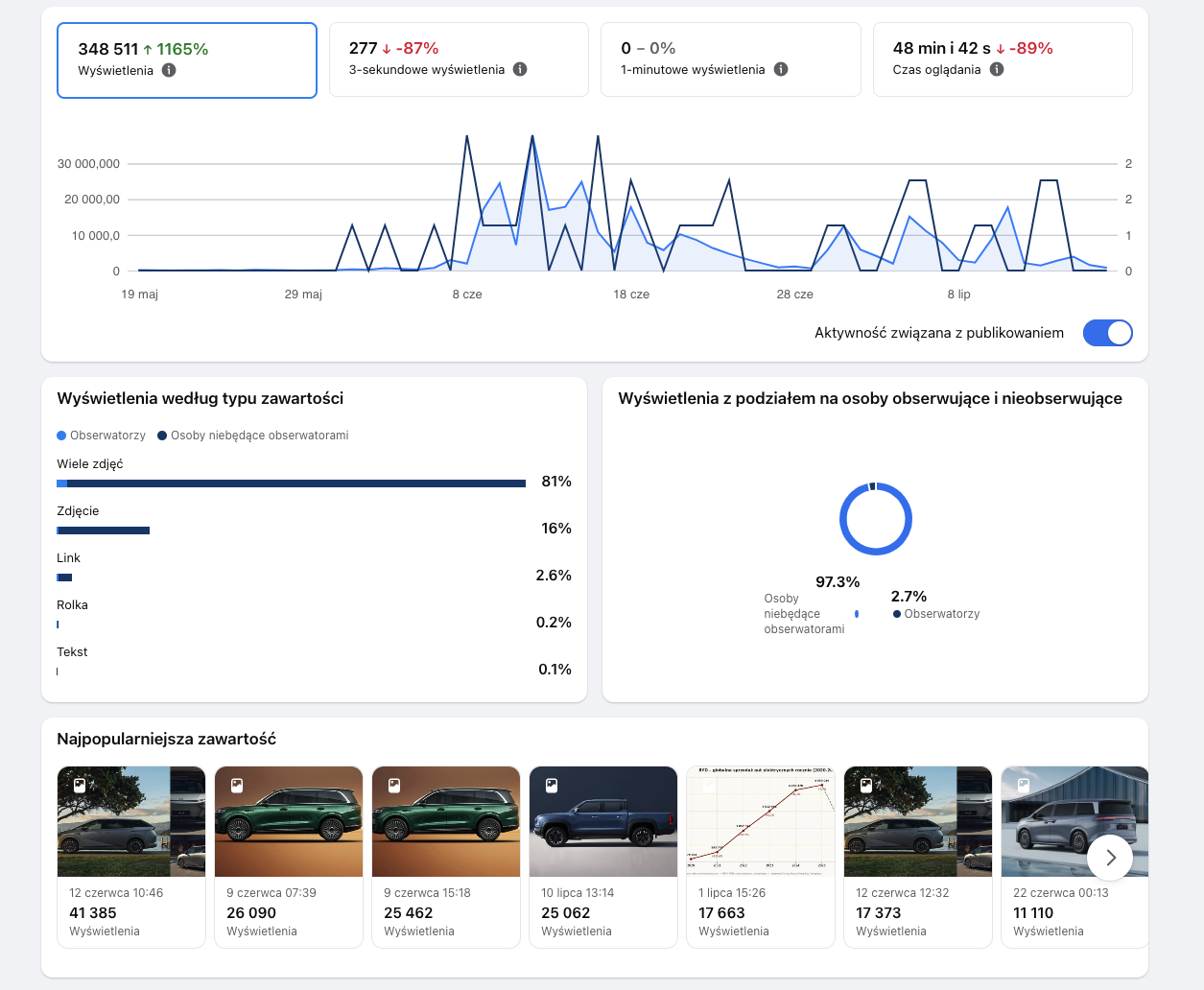
Task: Open the green SUV post from 9 czerwca 07:39
Action: (289, 821)
